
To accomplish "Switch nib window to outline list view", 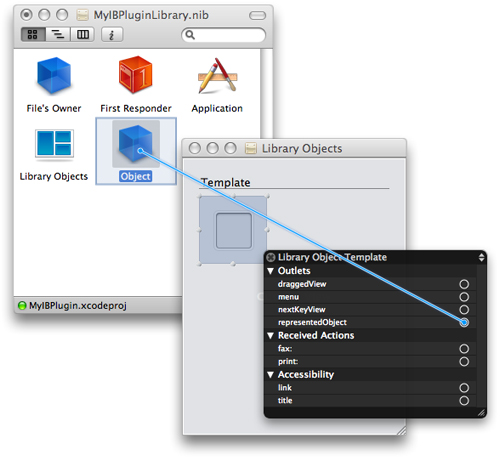I will point(58,34).
